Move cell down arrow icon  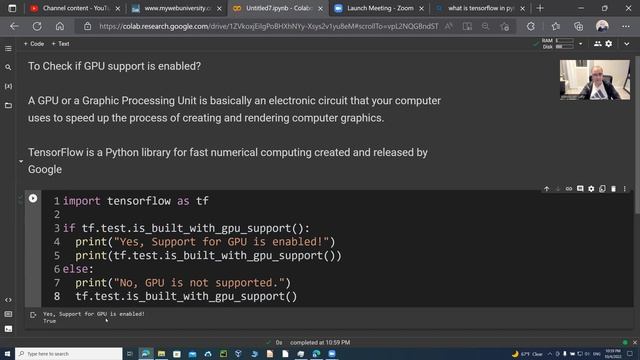click(x=558, y=189)
